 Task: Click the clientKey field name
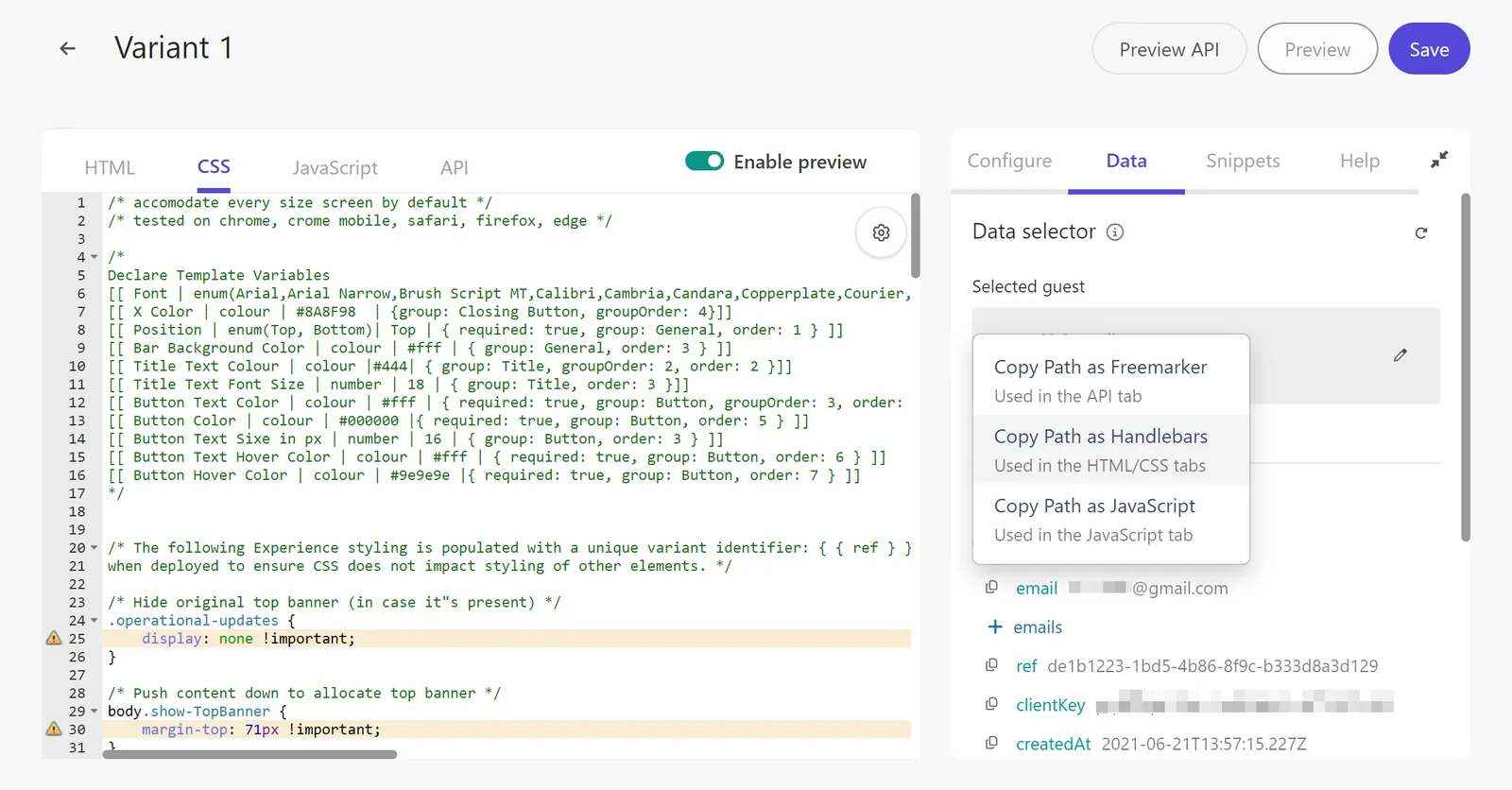click(1050, 705)
